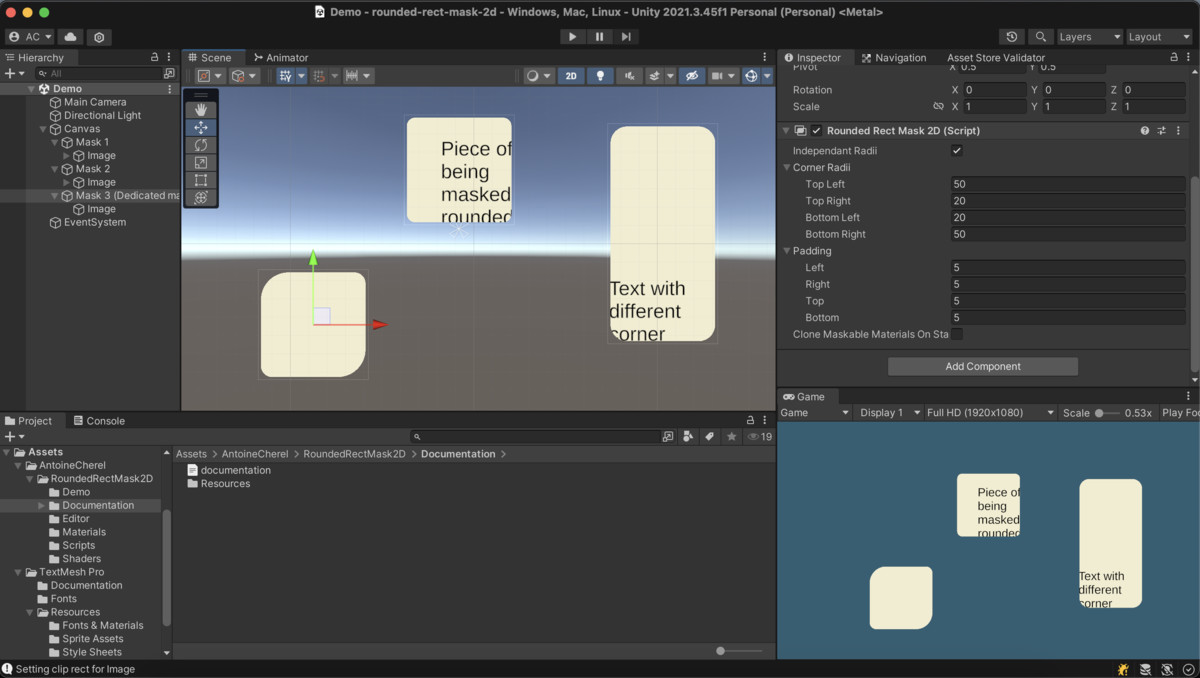Screen dimensions: 1200x678
Task: Open the Display 1 dropdown
Action: [888, 413]
